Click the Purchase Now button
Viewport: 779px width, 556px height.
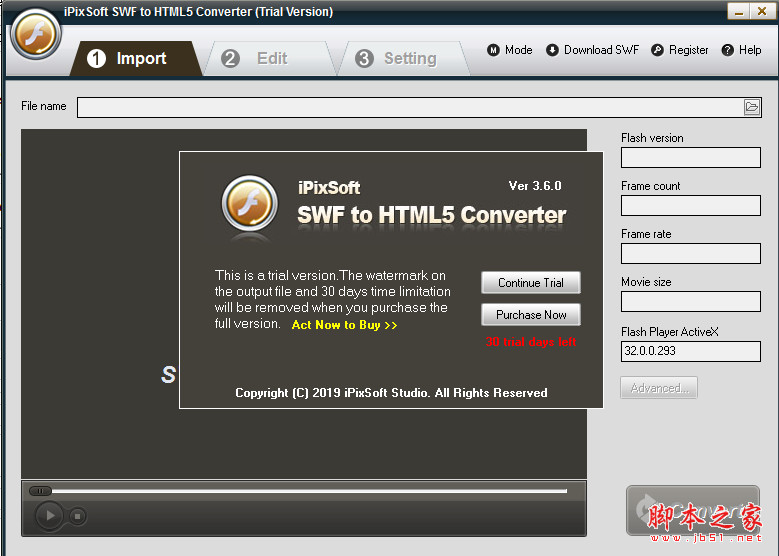pos(531,315)
